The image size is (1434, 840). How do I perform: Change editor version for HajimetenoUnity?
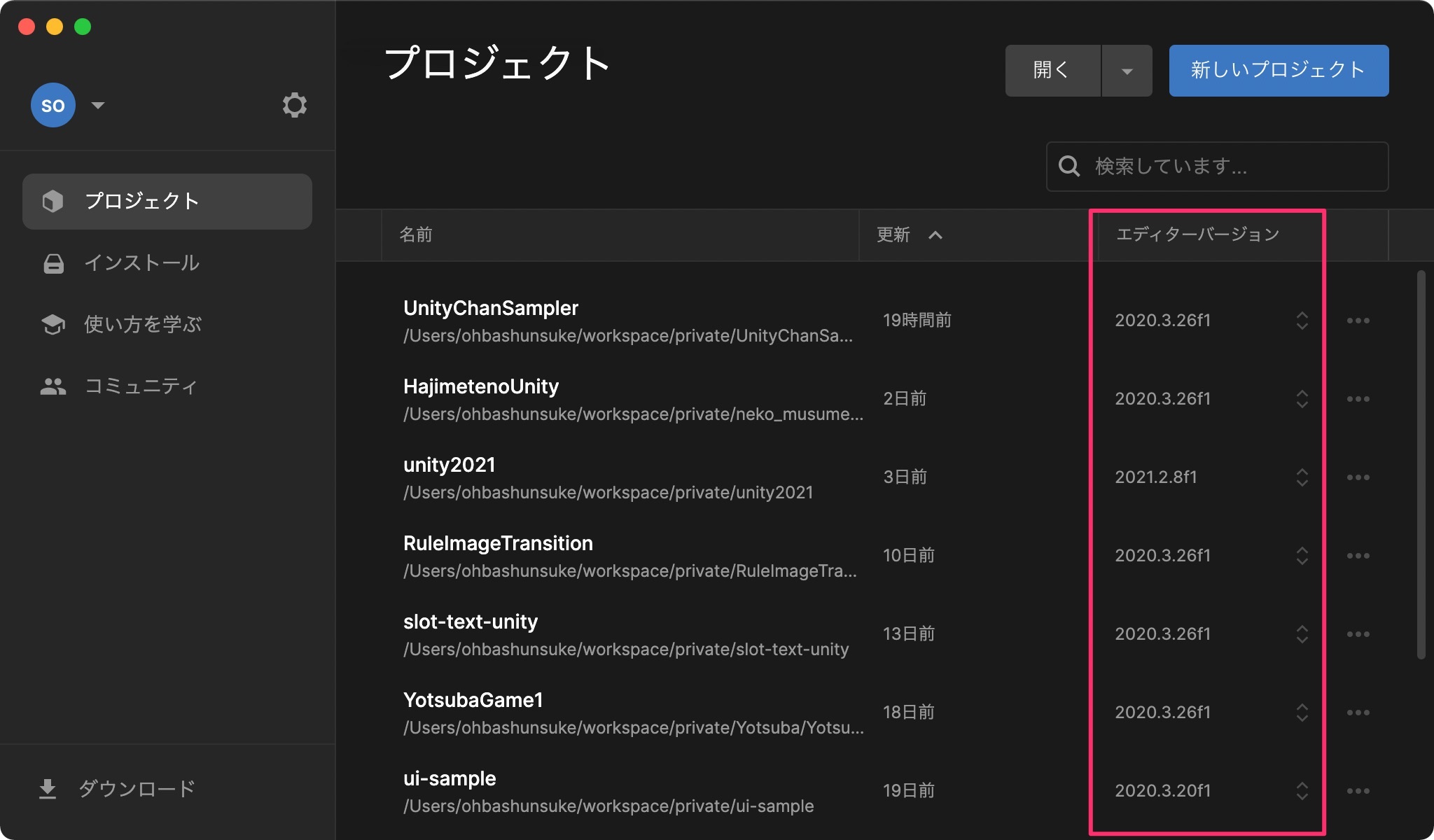tap(1302, 399)
